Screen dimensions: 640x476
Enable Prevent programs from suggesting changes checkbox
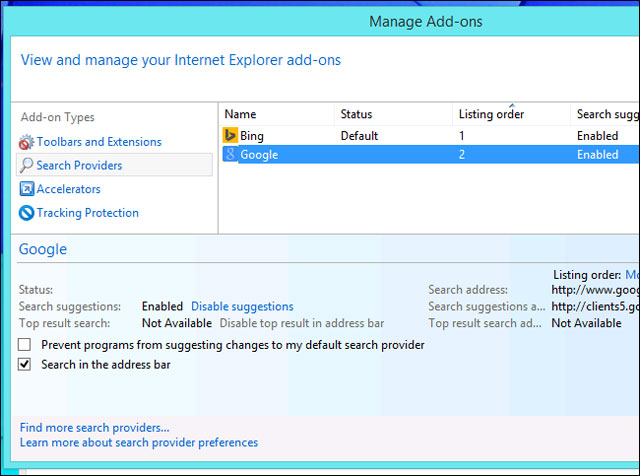point(25,345)
